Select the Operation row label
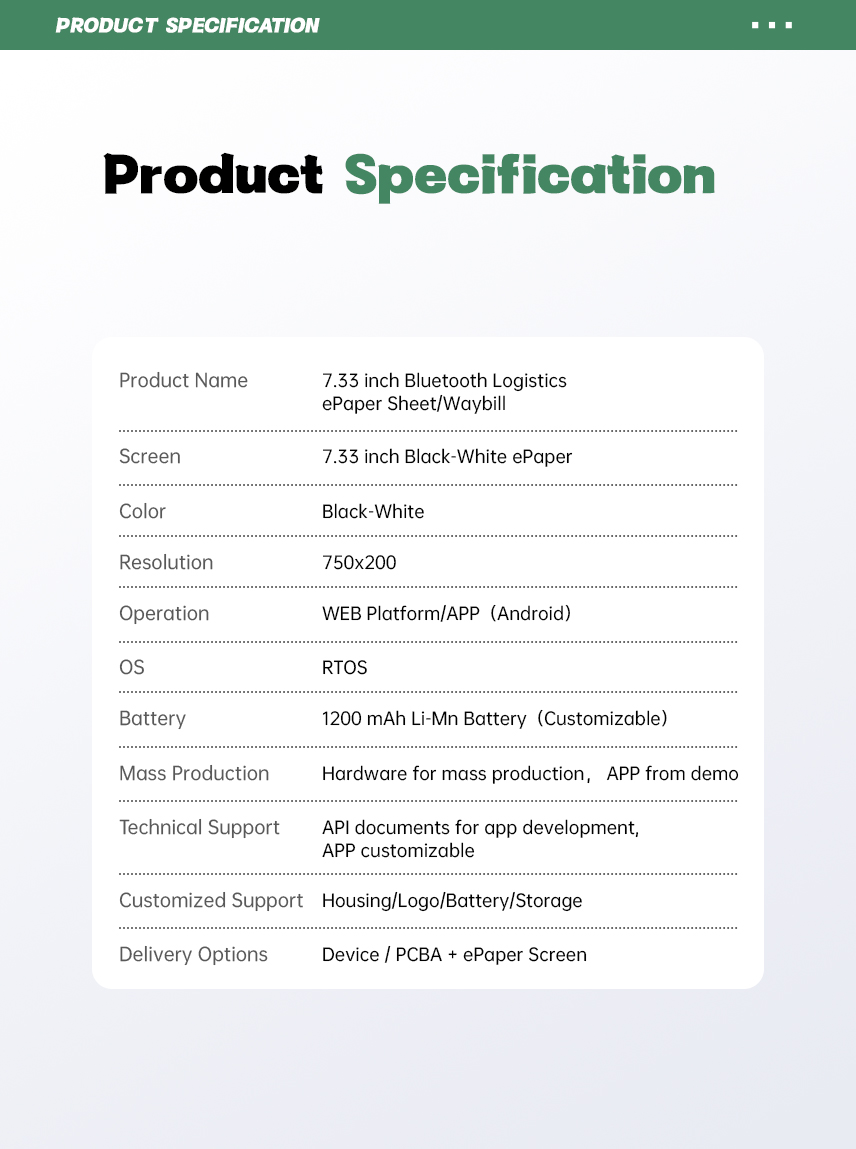Image resolution: width=856 pixels, height=1149 pixels. coord(164,613)
